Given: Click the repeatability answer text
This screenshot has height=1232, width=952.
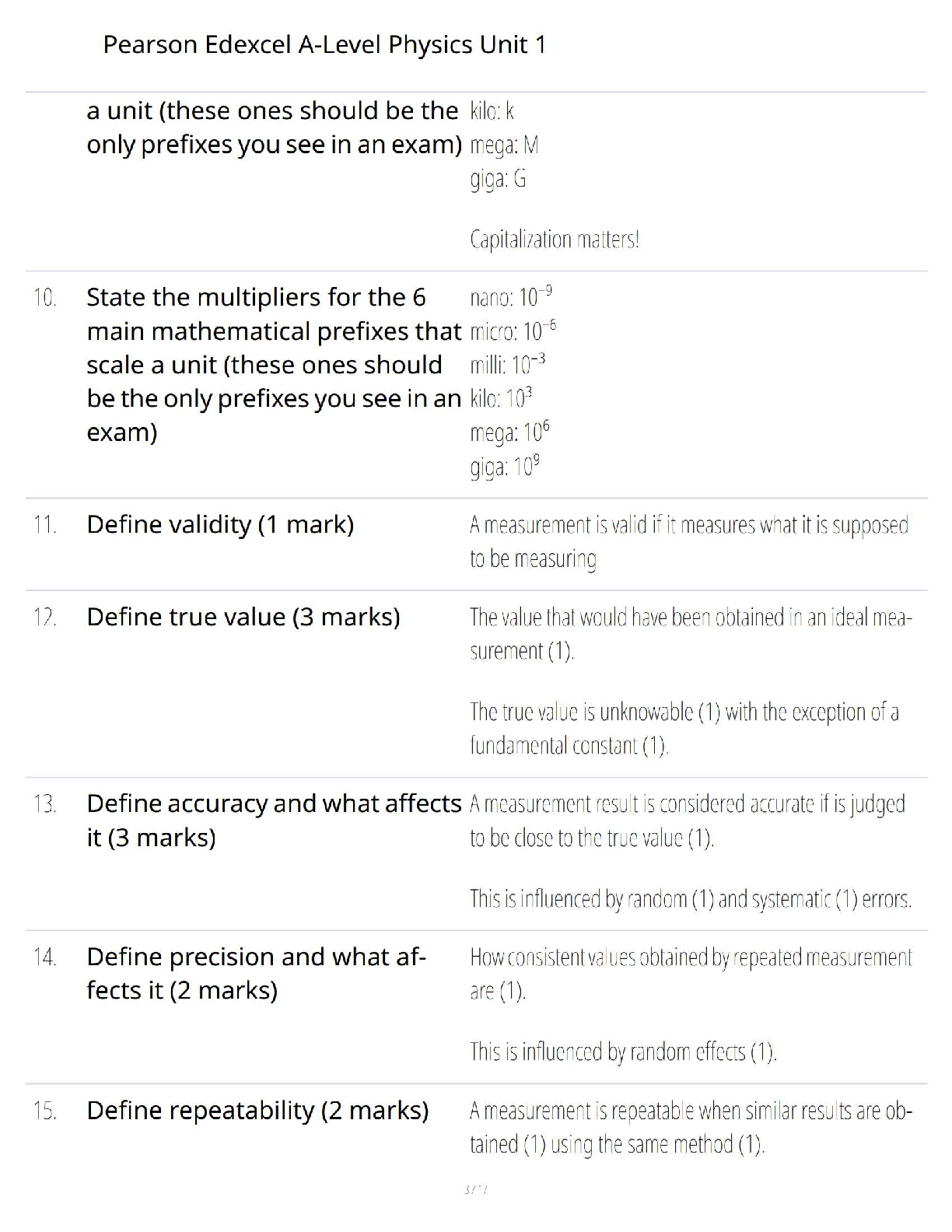Looking at the screenshot, I should (691, 1128).
